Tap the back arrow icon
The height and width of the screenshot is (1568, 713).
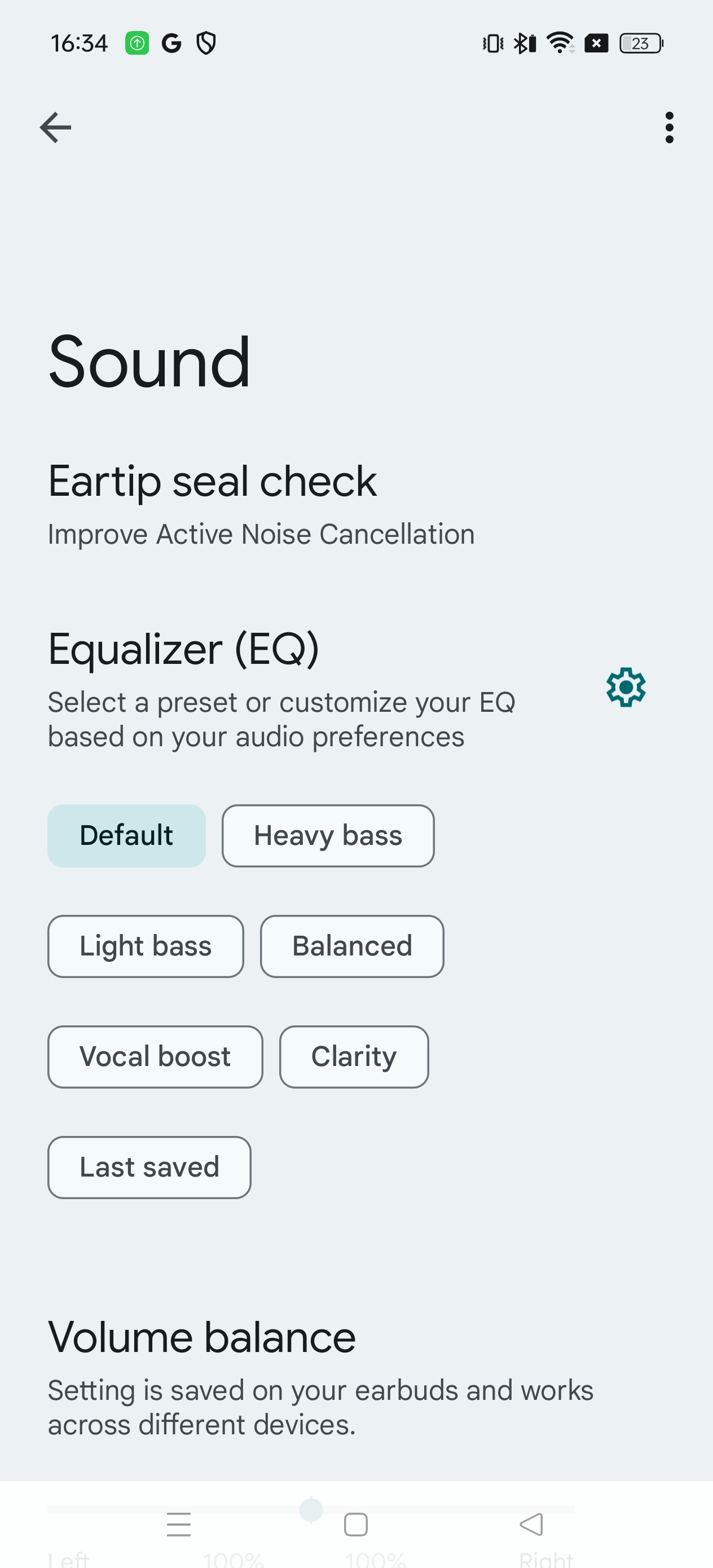(55, 128)
